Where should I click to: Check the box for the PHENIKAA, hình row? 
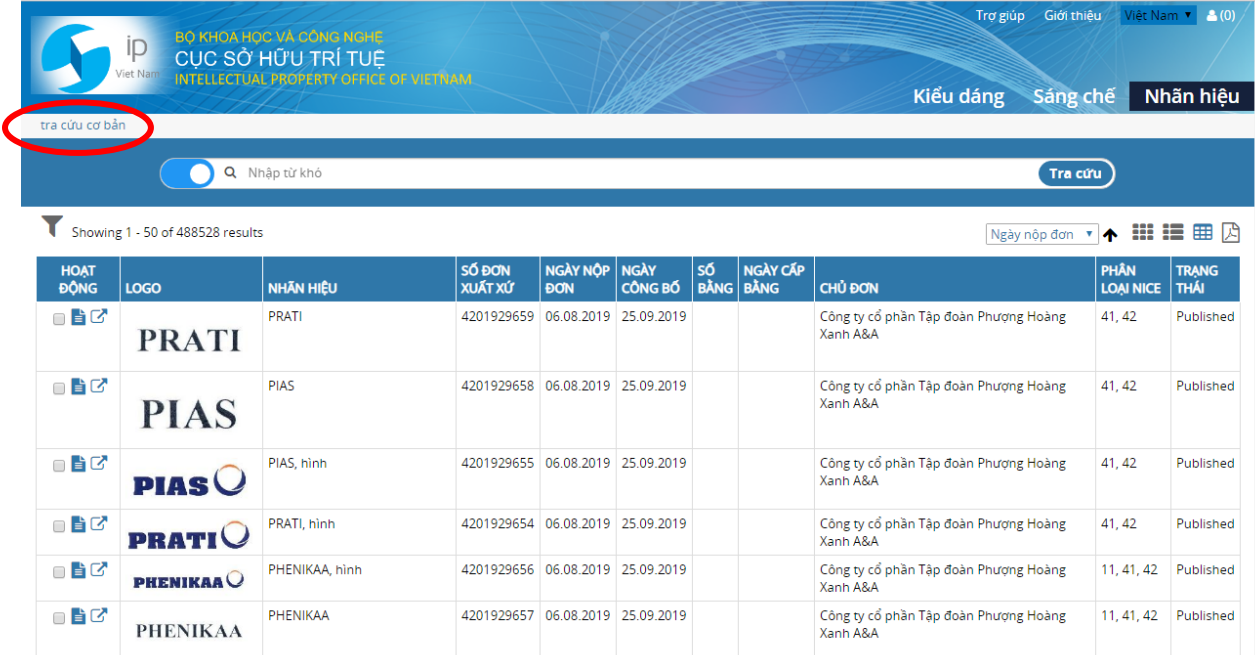coord(59,572)
